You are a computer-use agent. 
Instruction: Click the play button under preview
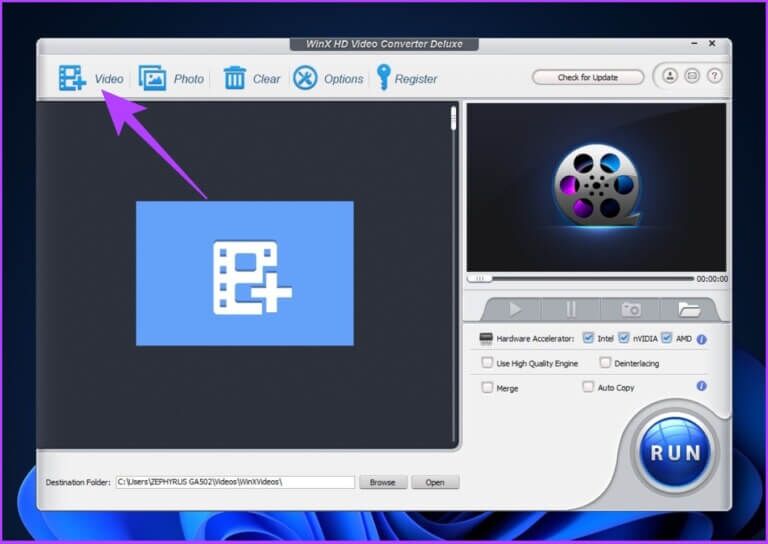515,309
